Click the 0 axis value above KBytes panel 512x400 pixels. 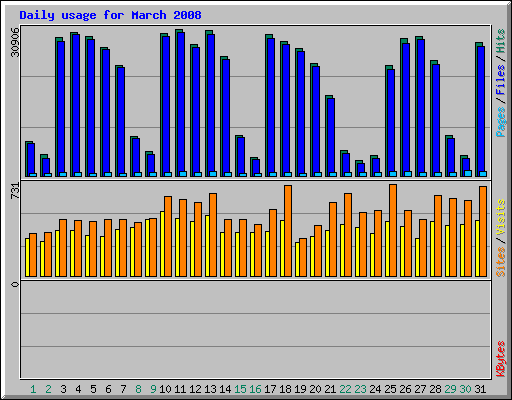[x=15, y=284]
